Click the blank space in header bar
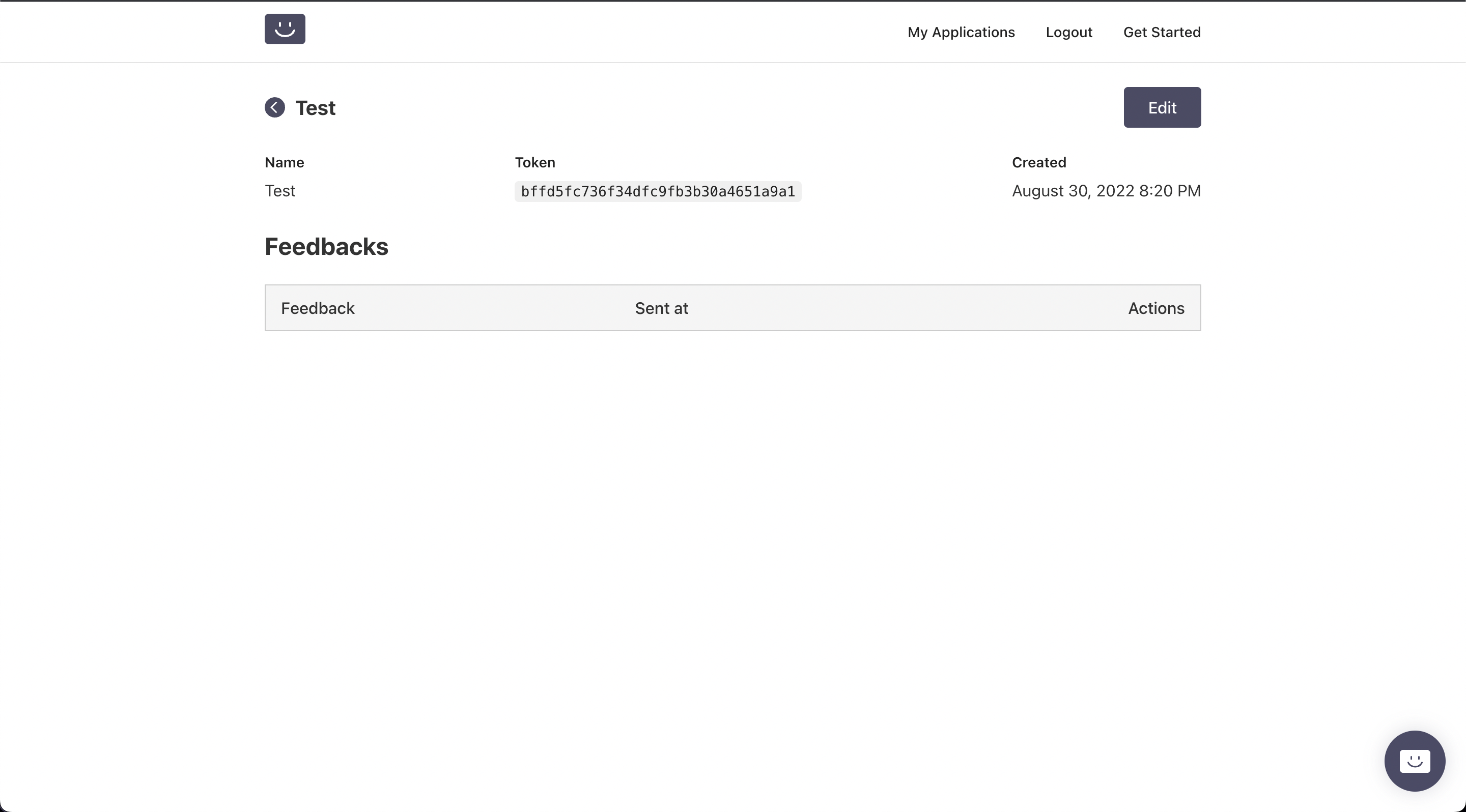The width and height of the screenshot is (1466, 812). pyautogui.click(x=598, y=31)
